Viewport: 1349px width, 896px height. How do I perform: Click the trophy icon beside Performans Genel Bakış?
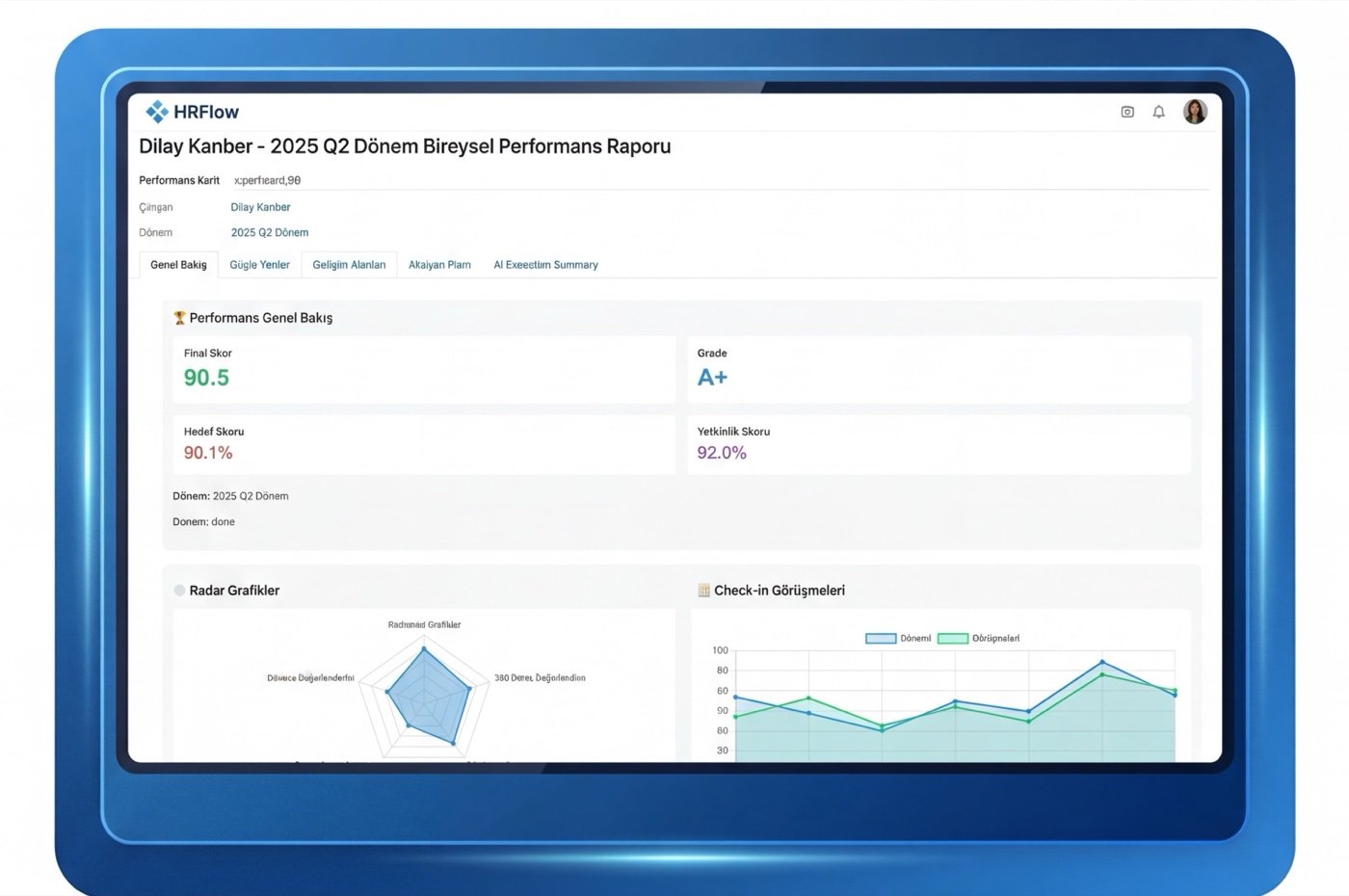pos(179,318)
